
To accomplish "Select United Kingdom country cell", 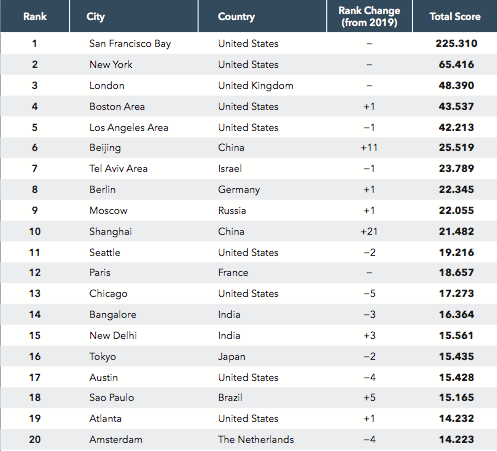I will [256, 86].
